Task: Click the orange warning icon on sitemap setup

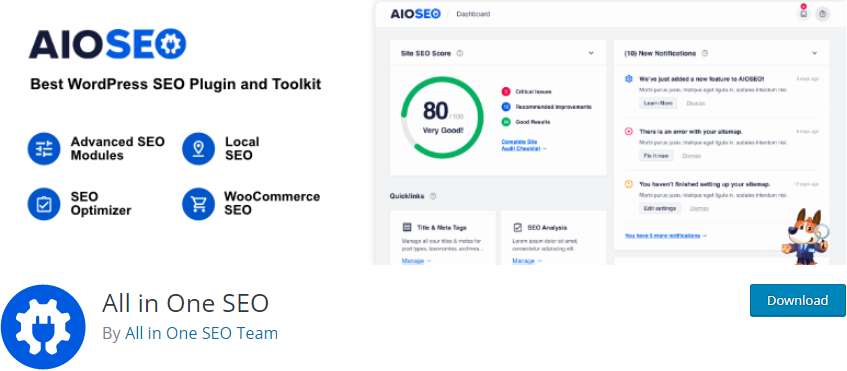Action: pyautogui.click(x=628, y=184)
